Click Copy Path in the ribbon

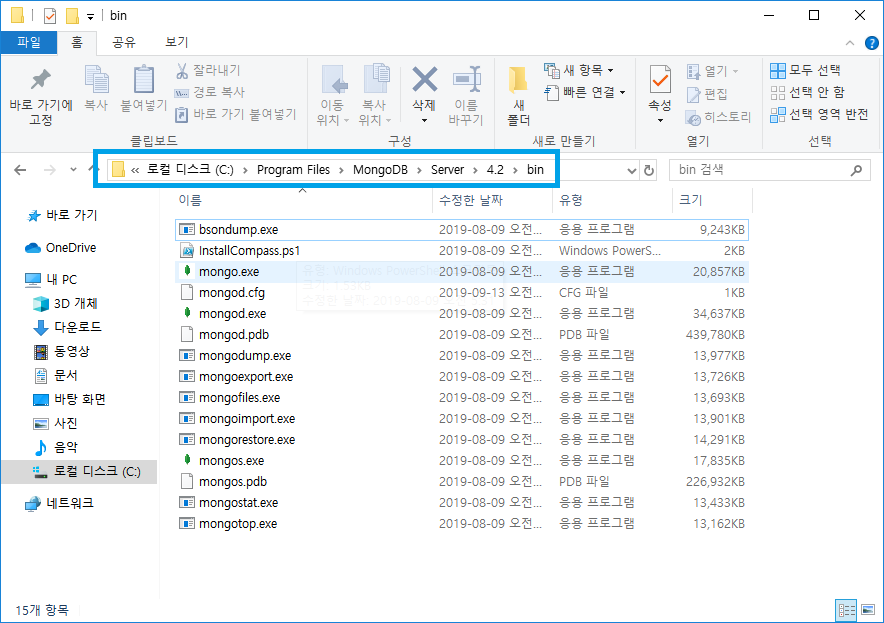210,92
